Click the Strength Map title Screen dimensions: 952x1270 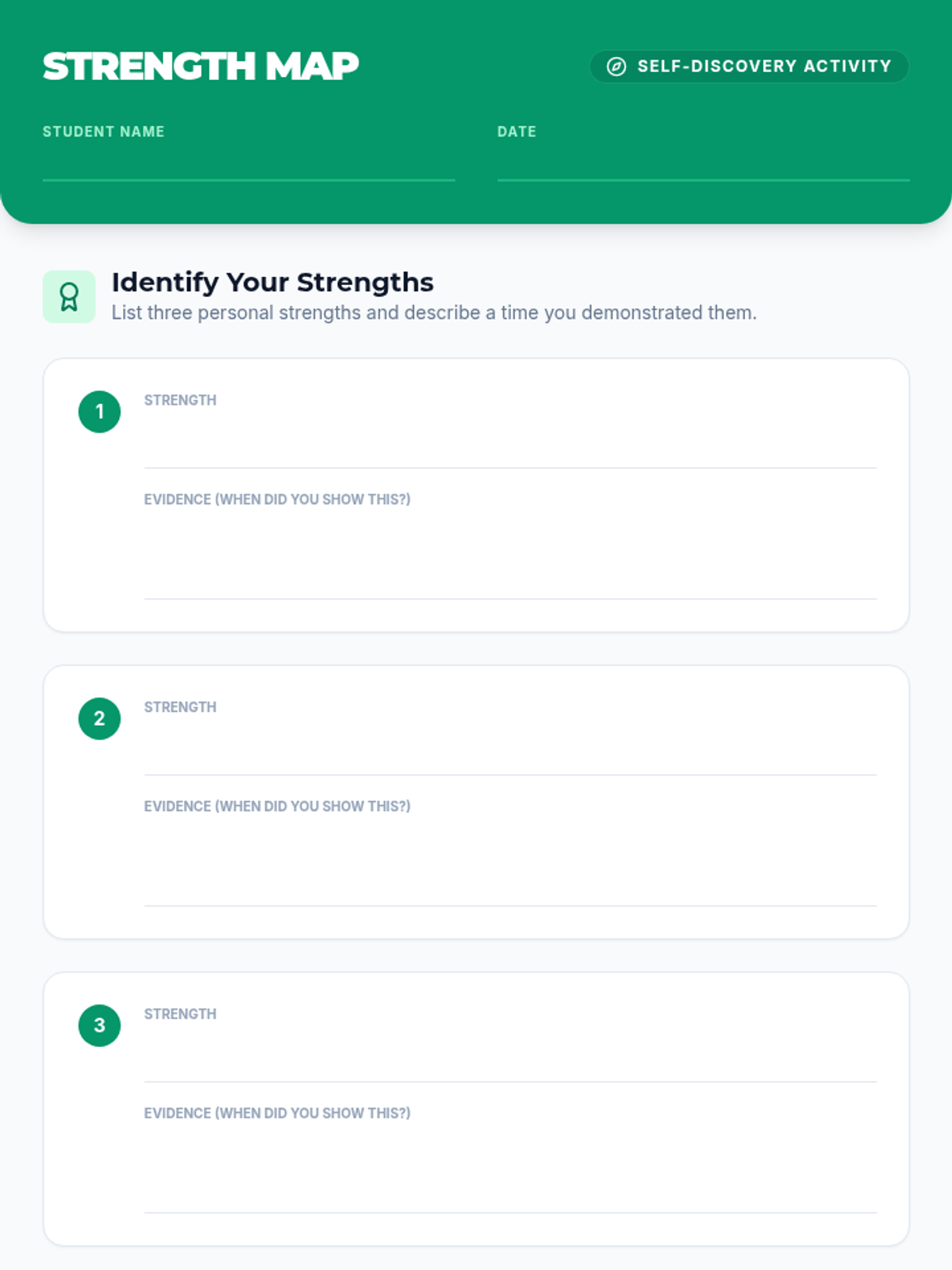[x=201, y=66]
